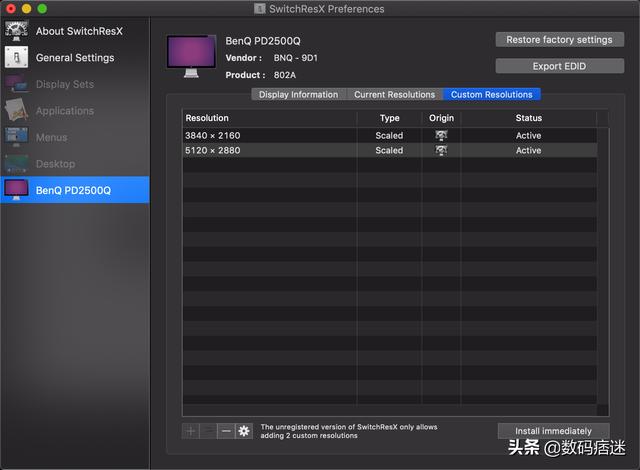The width and height of the screenshot is (640, 470).
Task: Switch to Current Resolutions tab
Action: tap(394, 94)
